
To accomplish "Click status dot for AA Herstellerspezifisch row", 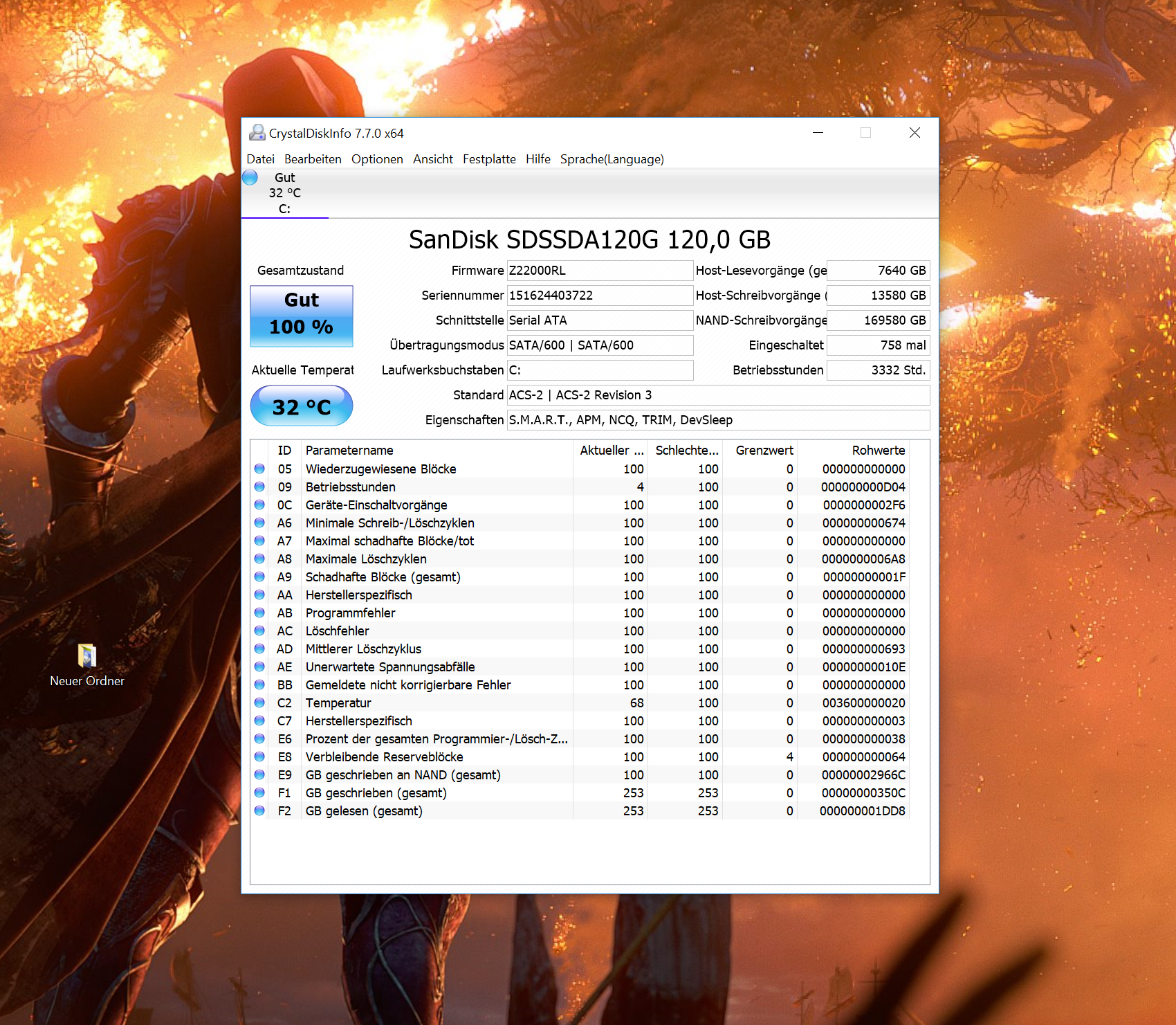I will coord(259,595).
